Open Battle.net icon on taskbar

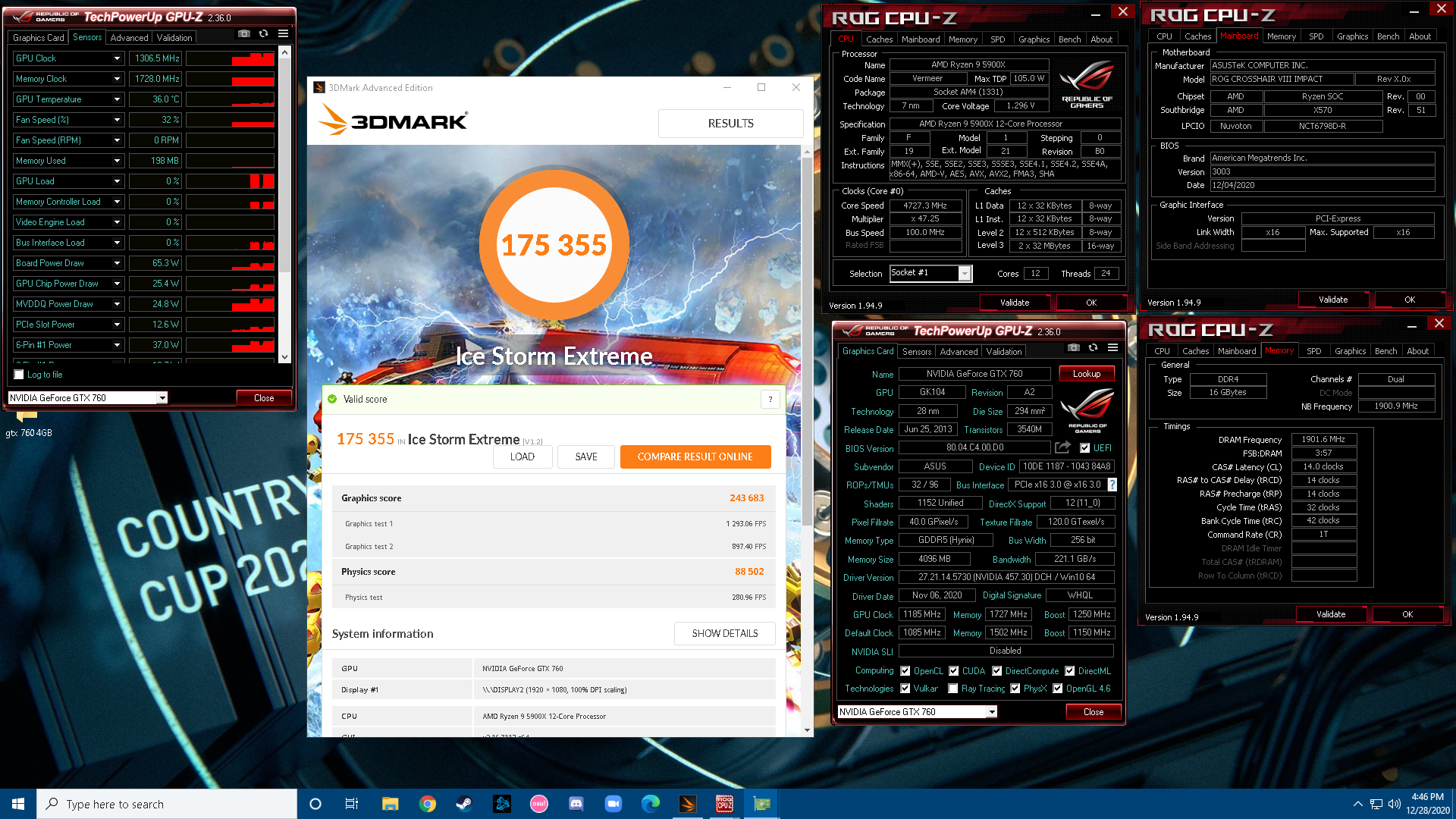[502, 804]
